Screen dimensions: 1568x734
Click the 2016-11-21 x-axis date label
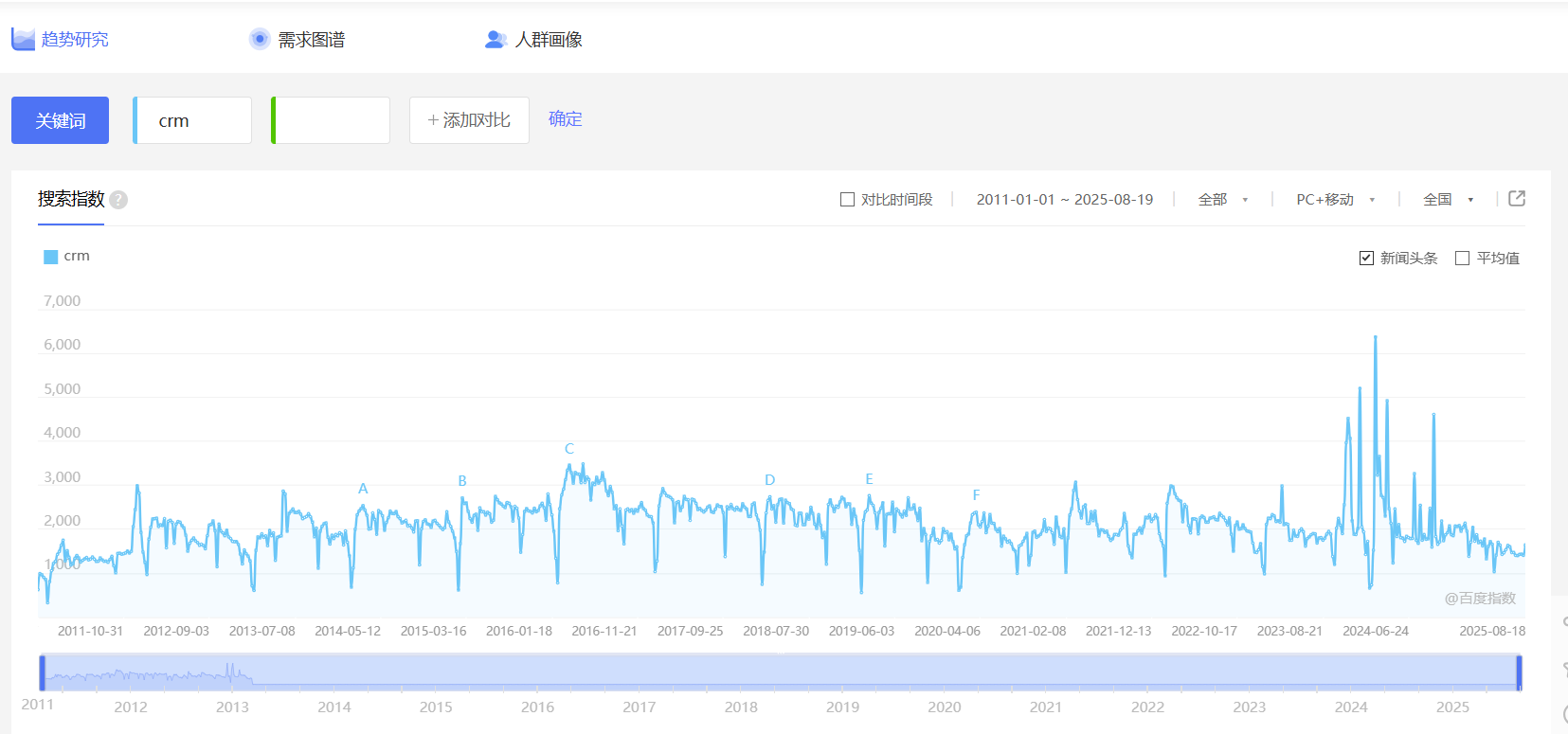coord(604,631)
